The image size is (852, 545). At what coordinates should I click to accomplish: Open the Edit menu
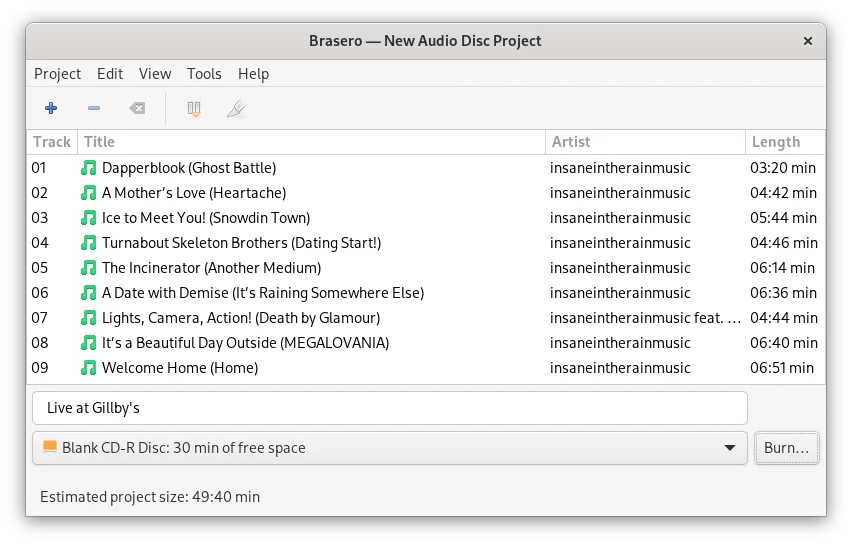coord(110,74)
